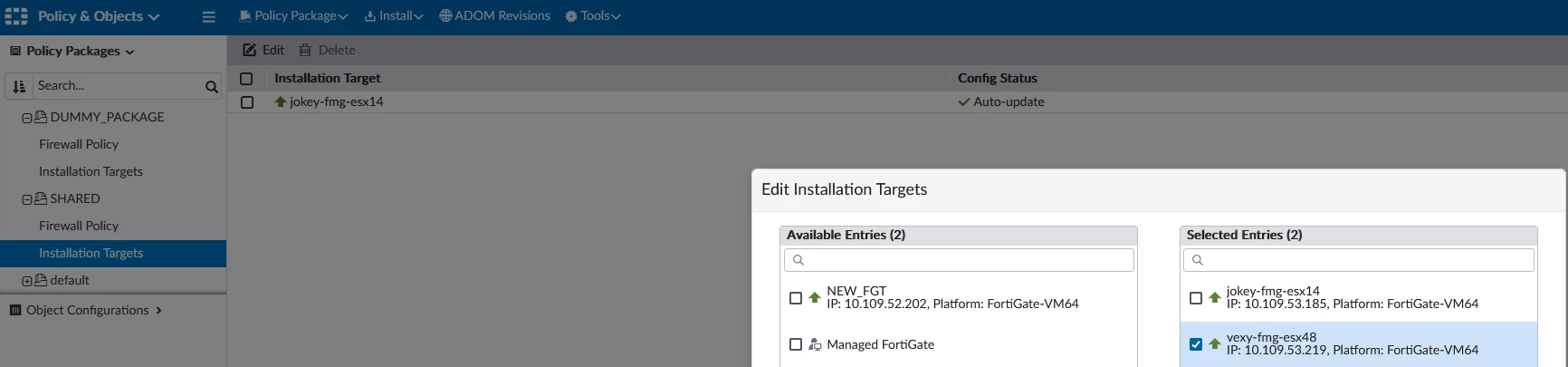Check the Managed FortiGate checkbox
The height and width of the screenshot is (367, 1568).
(x=796, y=344)
